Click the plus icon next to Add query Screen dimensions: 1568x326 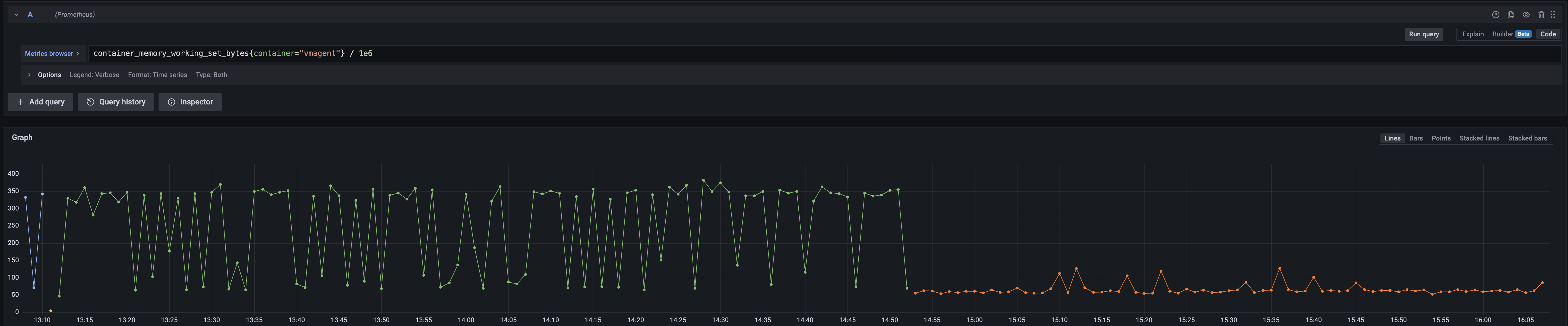20,102
